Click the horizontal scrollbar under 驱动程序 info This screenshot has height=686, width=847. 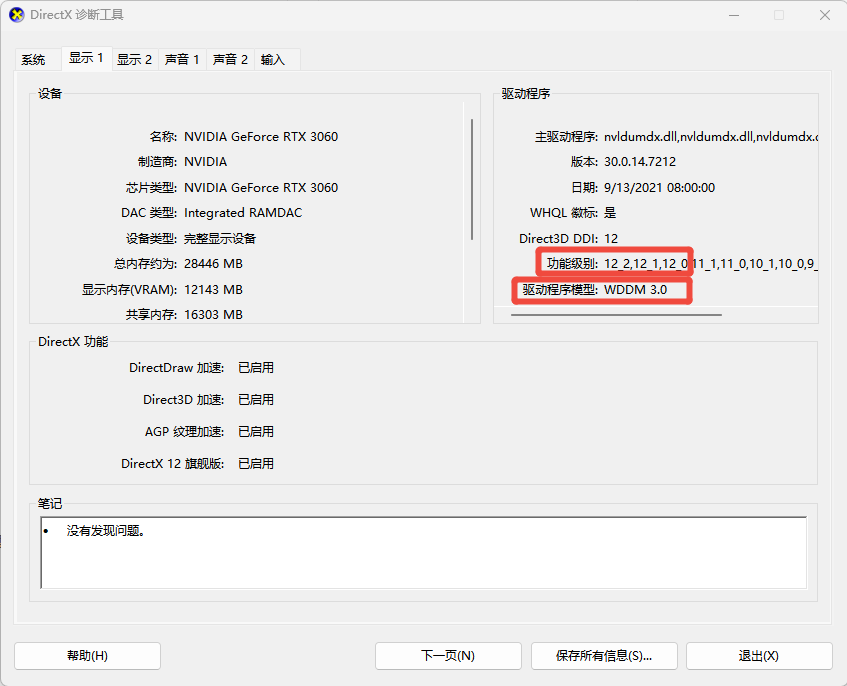pos(615,315)
